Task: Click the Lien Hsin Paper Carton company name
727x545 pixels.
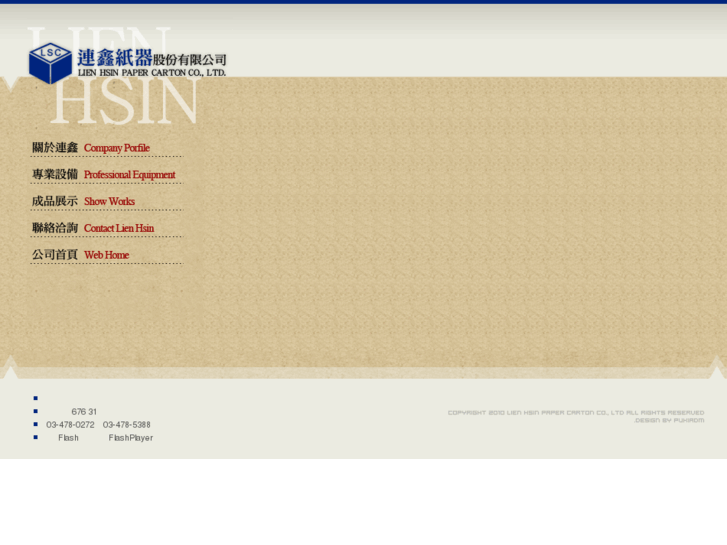Action: tap(152, 63)
